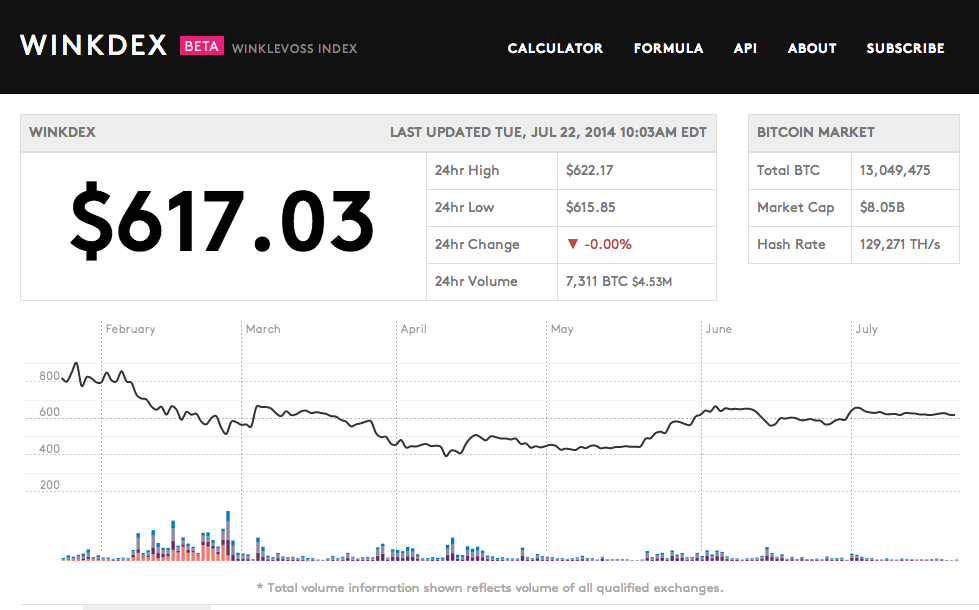Image resolution: width=979 pixels, height=610 pixels.
Task: Go to the Formula page
Action: coord(668,48)
